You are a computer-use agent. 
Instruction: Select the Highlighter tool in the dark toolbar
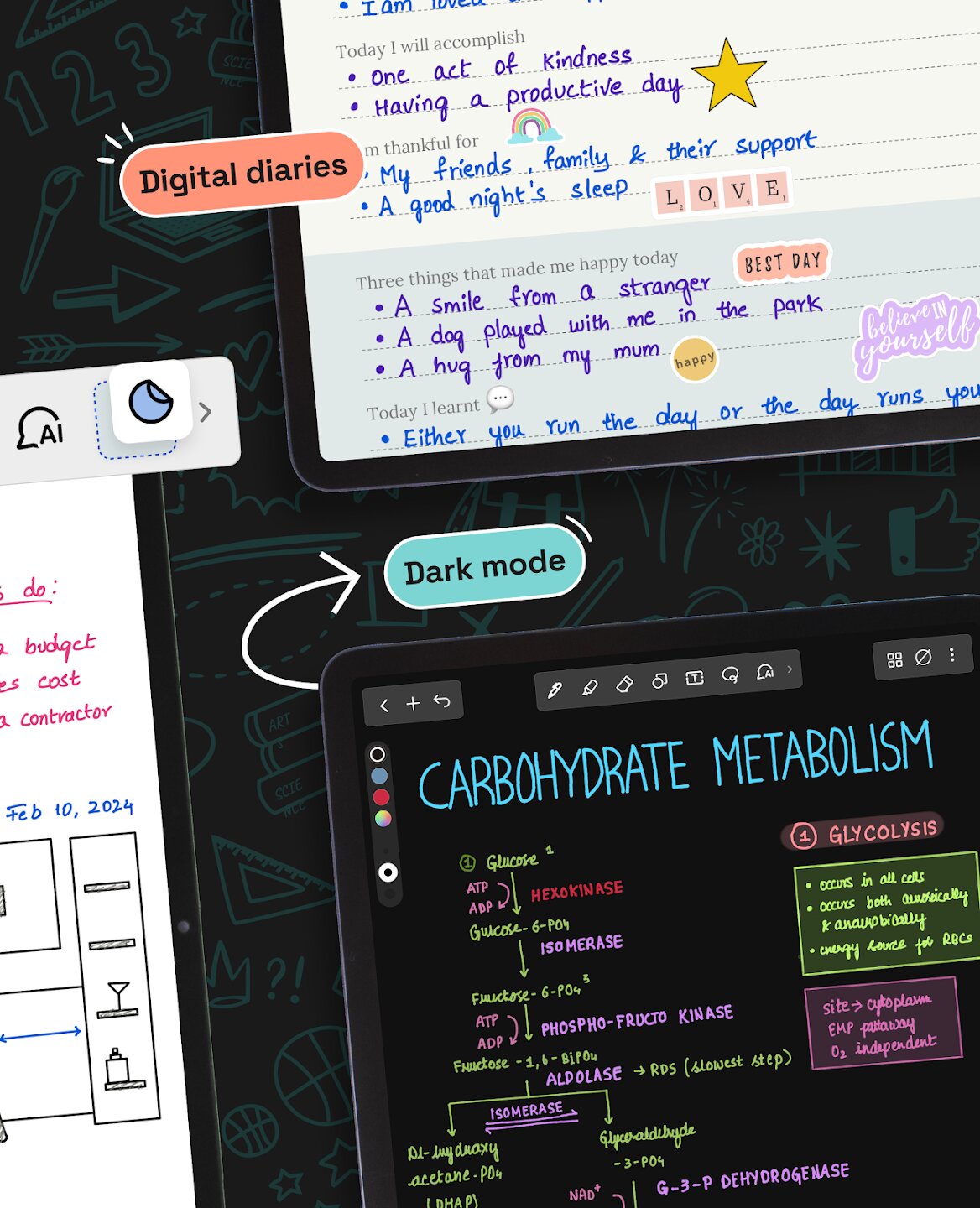click(590, 687)
